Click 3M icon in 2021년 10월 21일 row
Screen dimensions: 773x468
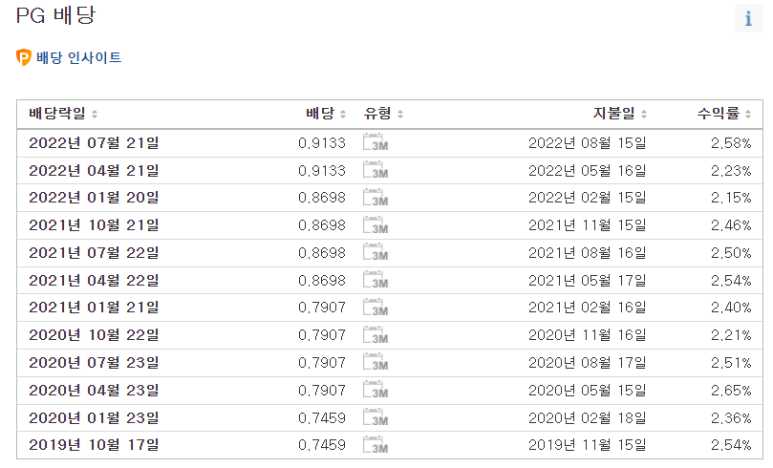375,225
